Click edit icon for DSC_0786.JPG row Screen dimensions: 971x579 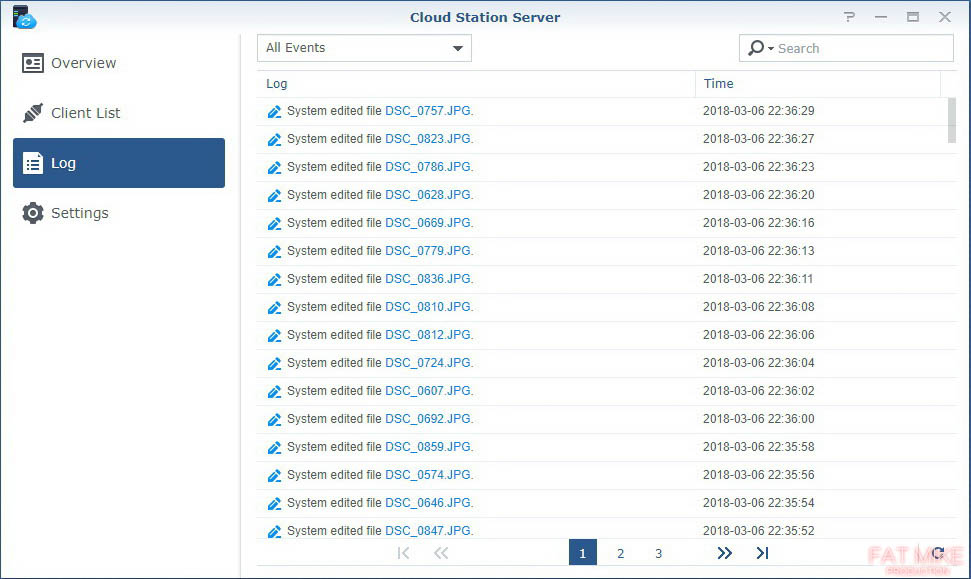274,167
